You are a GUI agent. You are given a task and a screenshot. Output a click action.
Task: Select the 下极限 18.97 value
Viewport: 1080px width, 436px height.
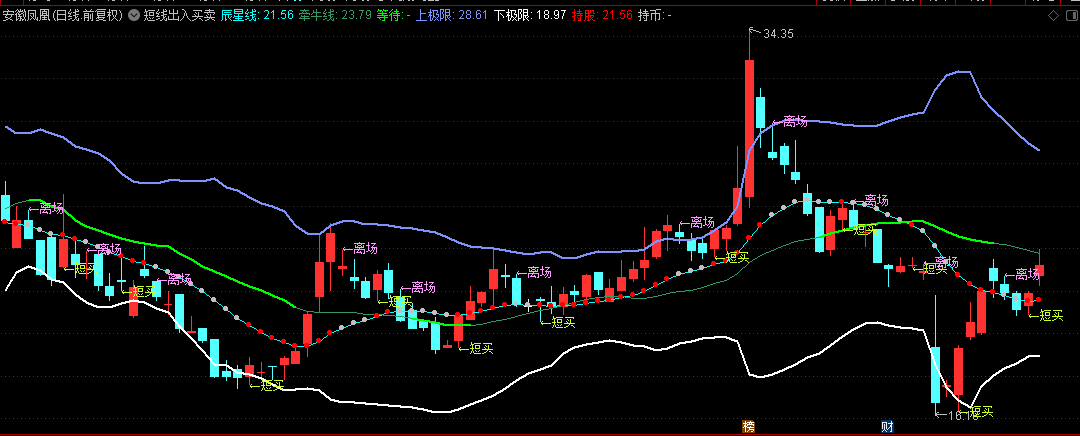[x=530, y=15]
